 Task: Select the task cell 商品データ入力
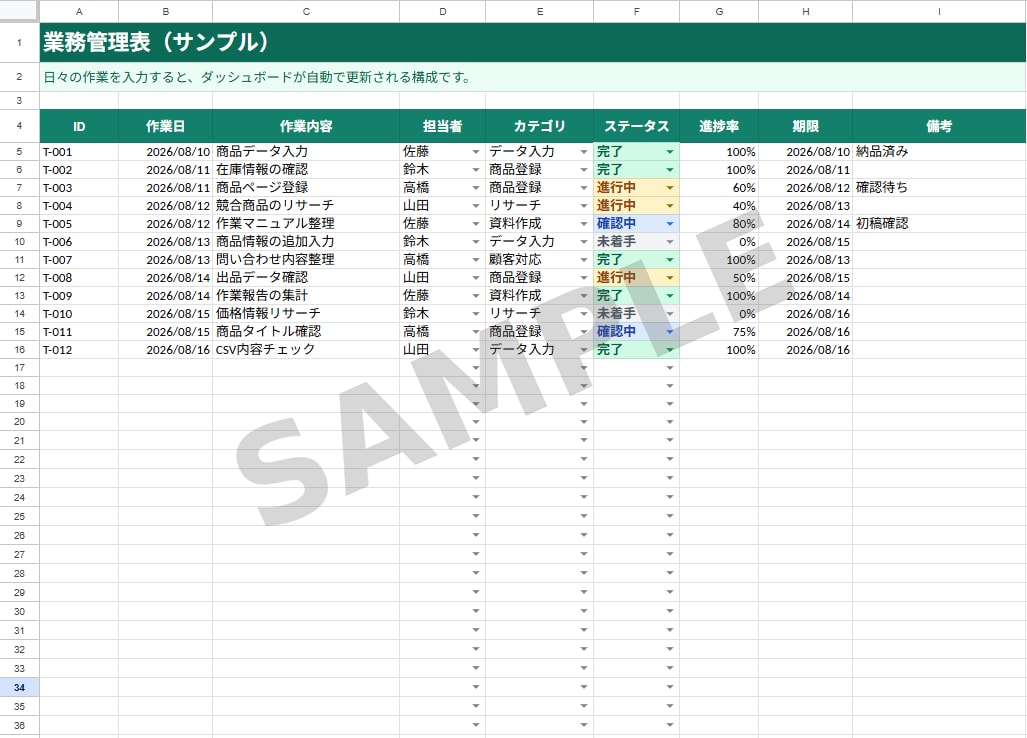pyautogui.click(x=306, y=152)
